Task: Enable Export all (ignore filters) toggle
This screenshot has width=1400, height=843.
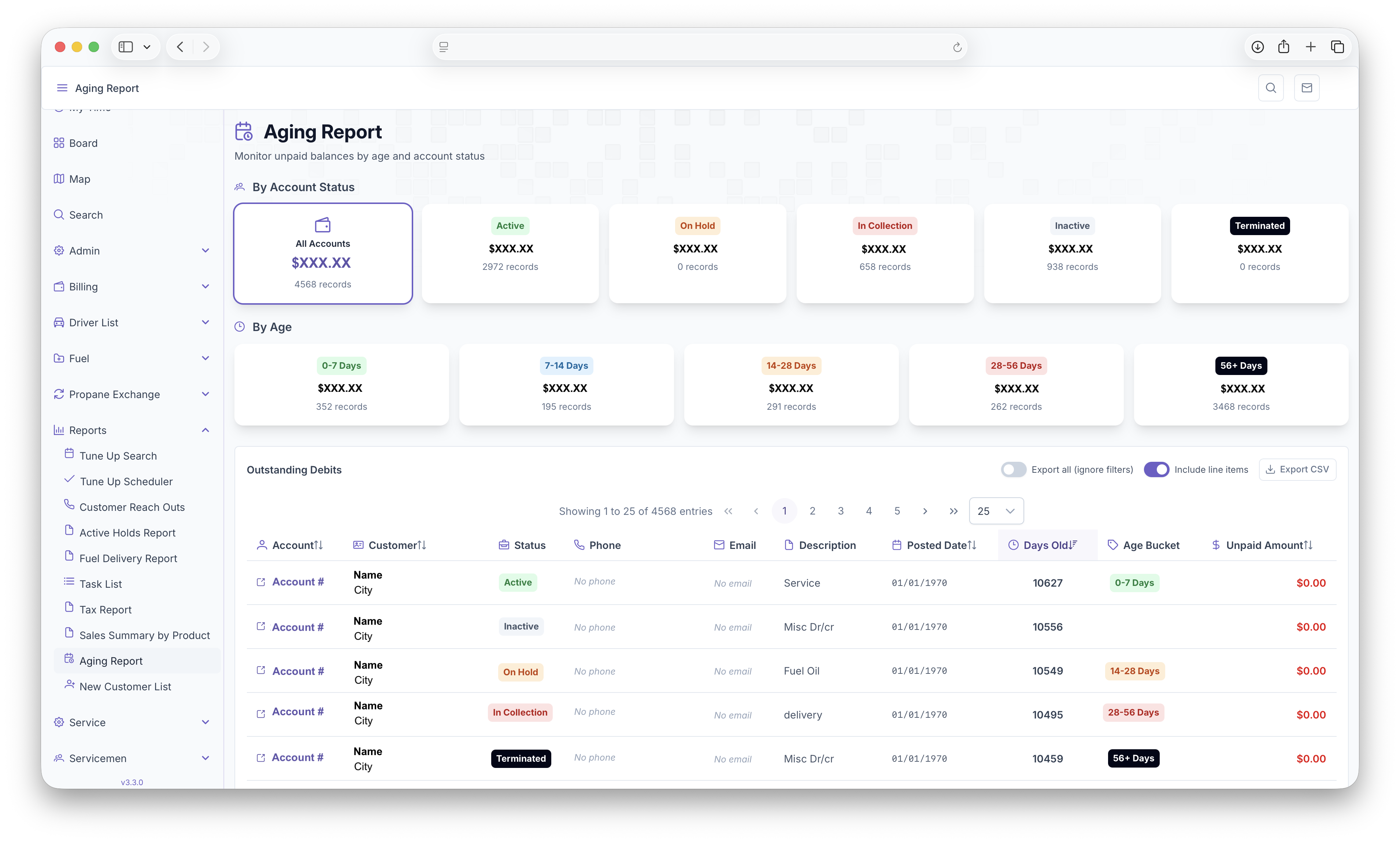Action: click(x=1013, y=470)
